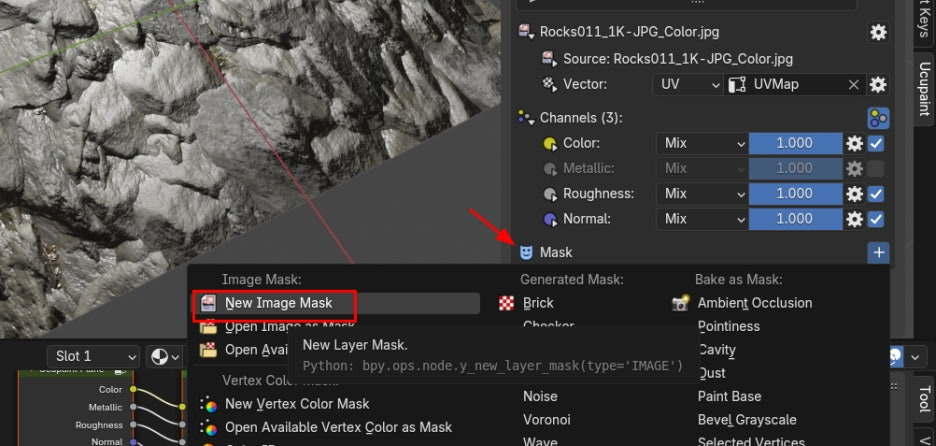Open gear settings for Metallic channel
The image size is (936, 446).
click(x=855, y=168)
